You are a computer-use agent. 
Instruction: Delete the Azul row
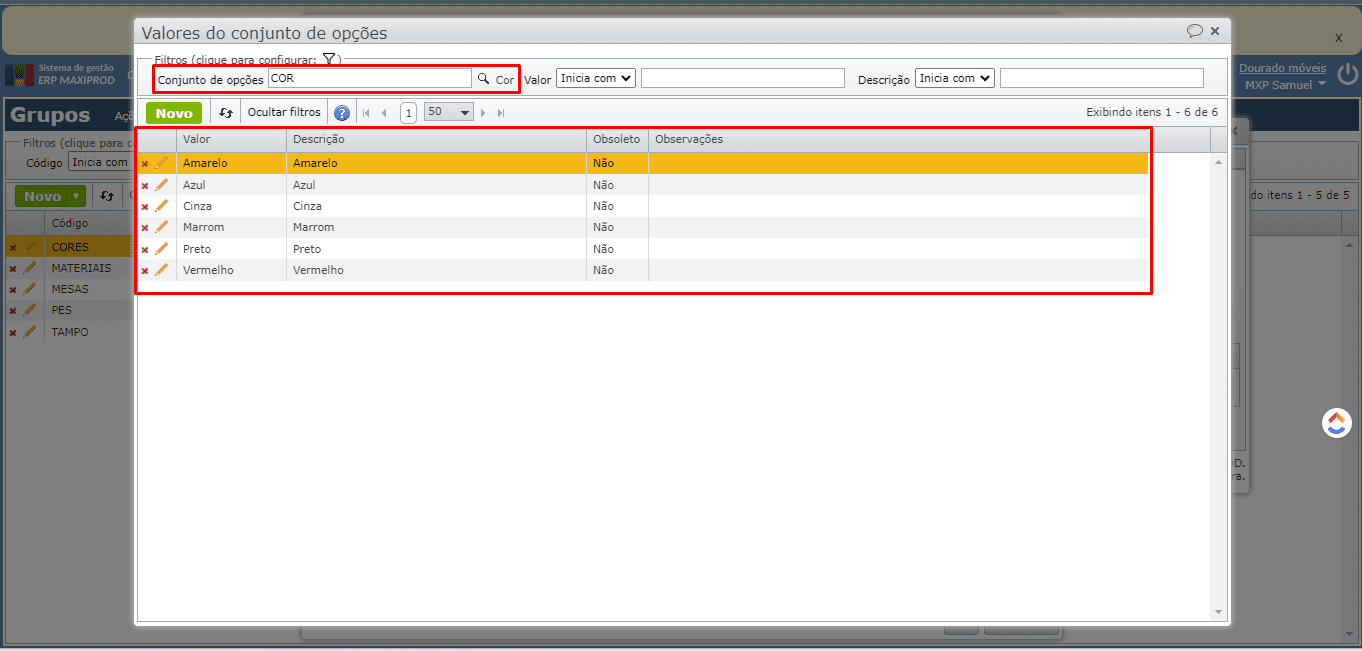[145, 186]
